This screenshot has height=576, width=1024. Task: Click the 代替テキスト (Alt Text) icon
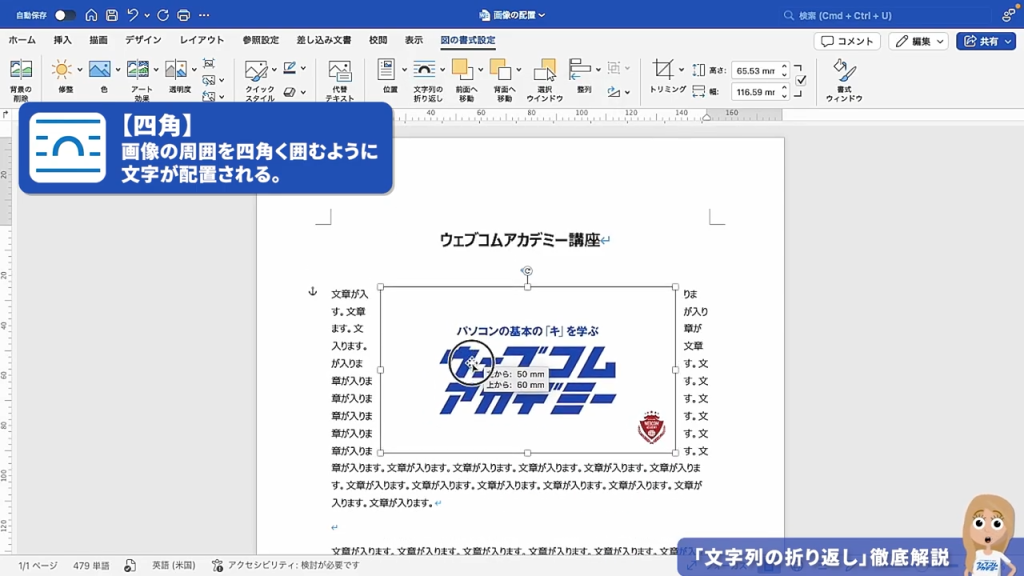[338, 70]
